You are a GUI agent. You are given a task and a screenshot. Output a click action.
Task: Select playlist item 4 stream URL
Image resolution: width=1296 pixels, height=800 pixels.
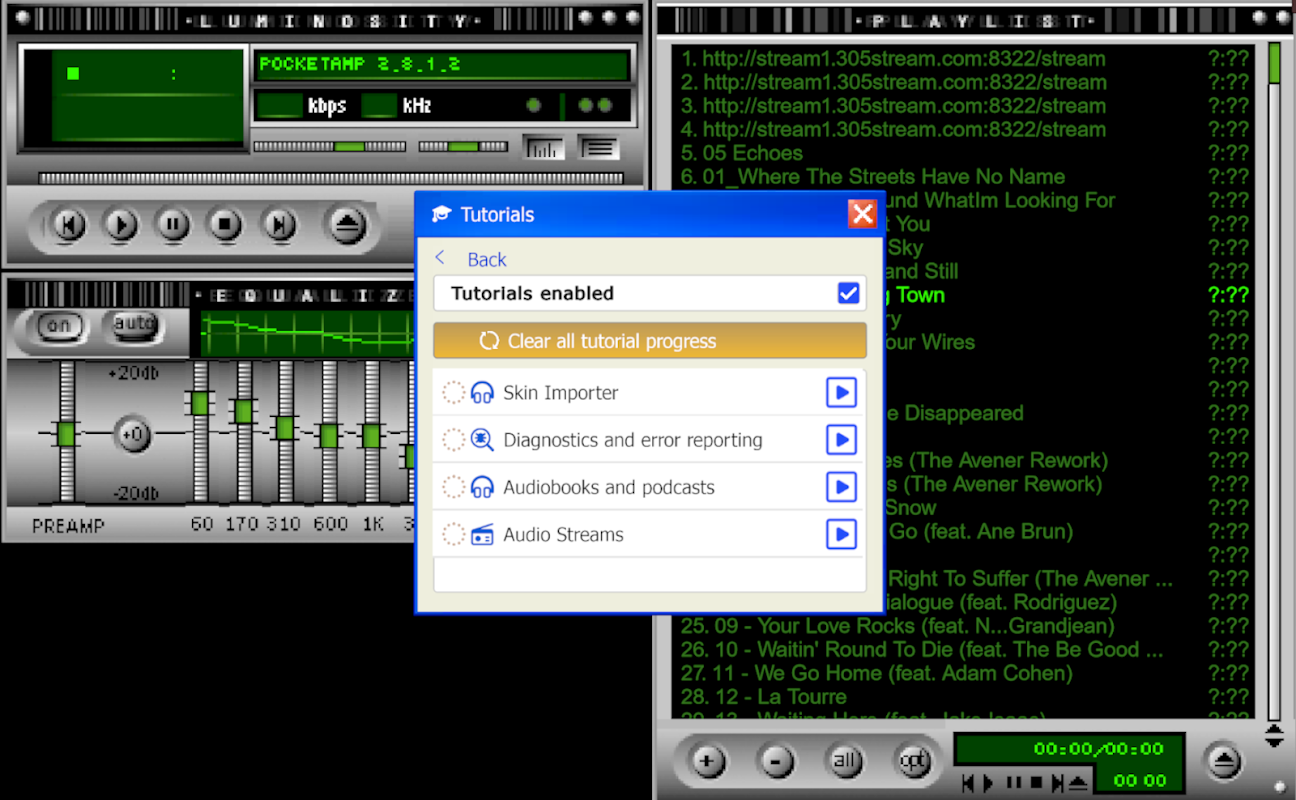[x=964, y=130]
